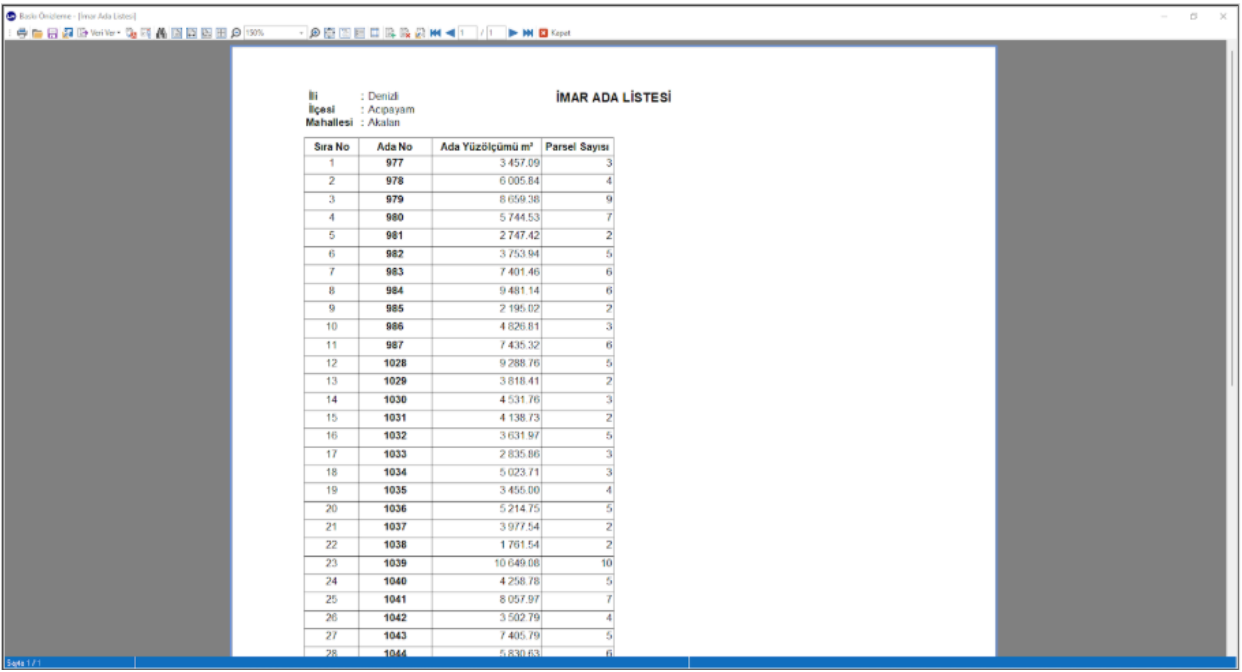1242x672 pixels.
Task: Zoom in using the magnifier plus icon
Action: (315, 33)
